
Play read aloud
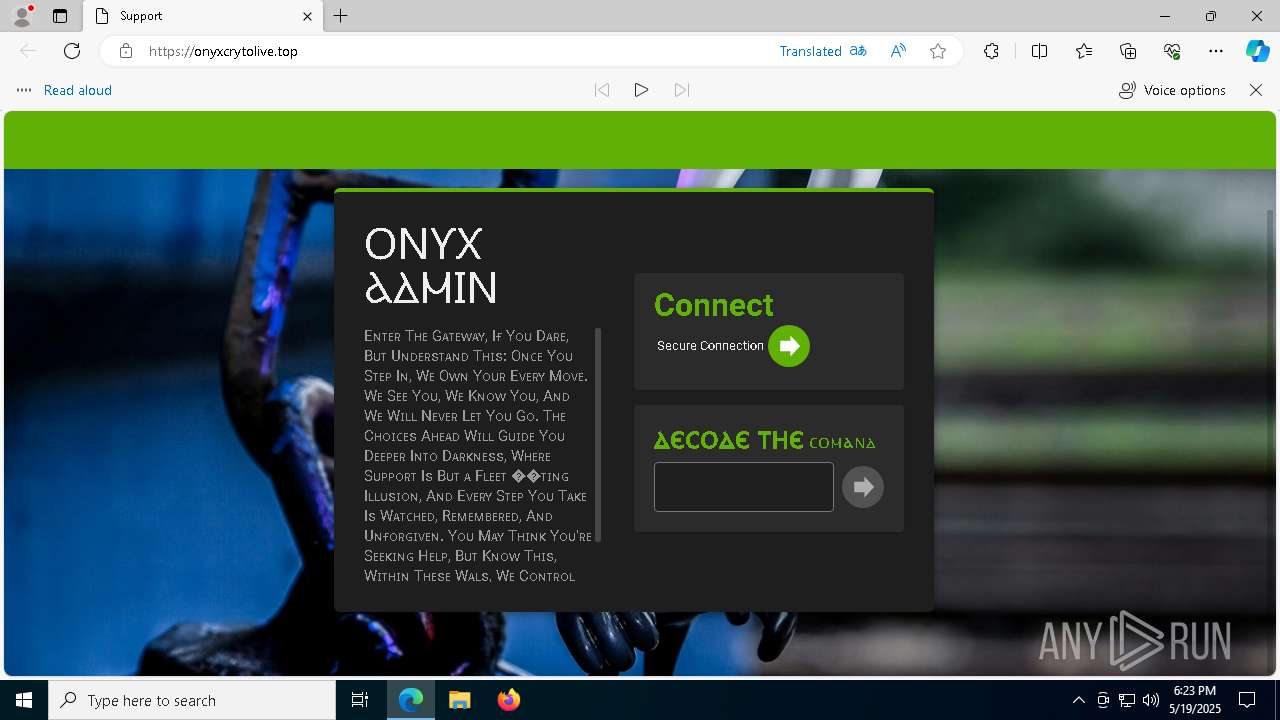tap(642, 90)
